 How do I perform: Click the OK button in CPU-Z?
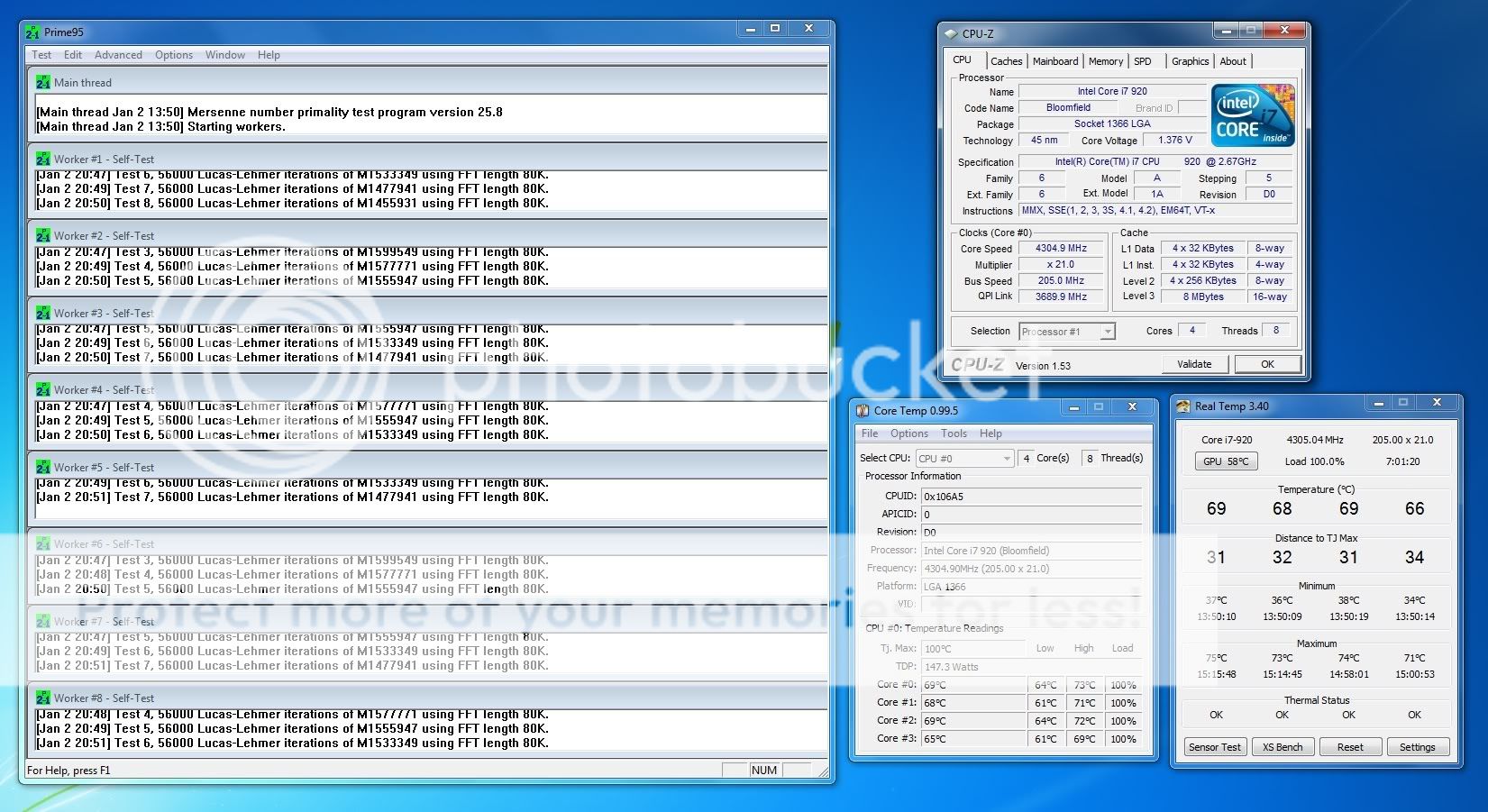(1267, 364)
